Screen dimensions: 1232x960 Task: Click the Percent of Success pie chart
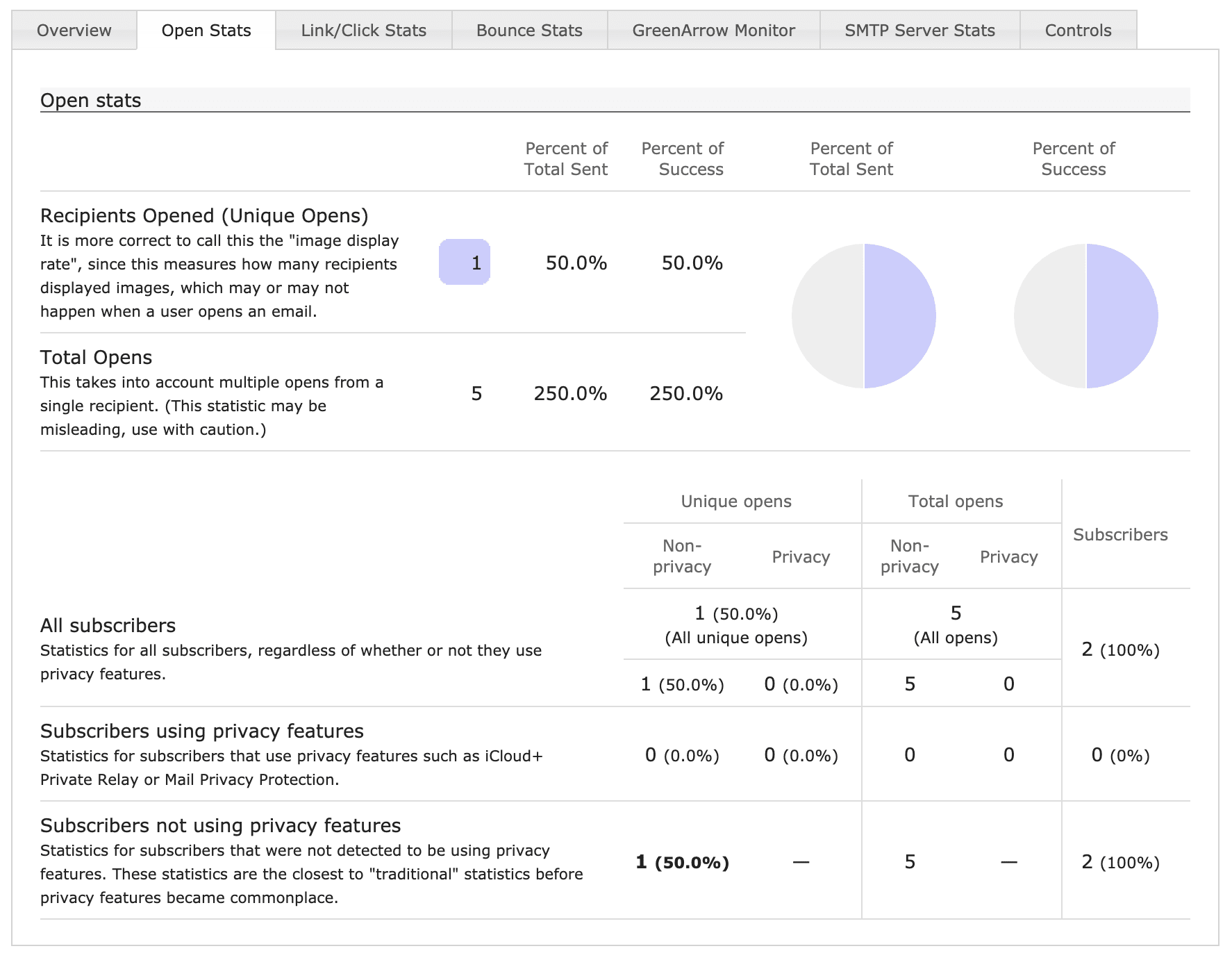(1086, 316)
